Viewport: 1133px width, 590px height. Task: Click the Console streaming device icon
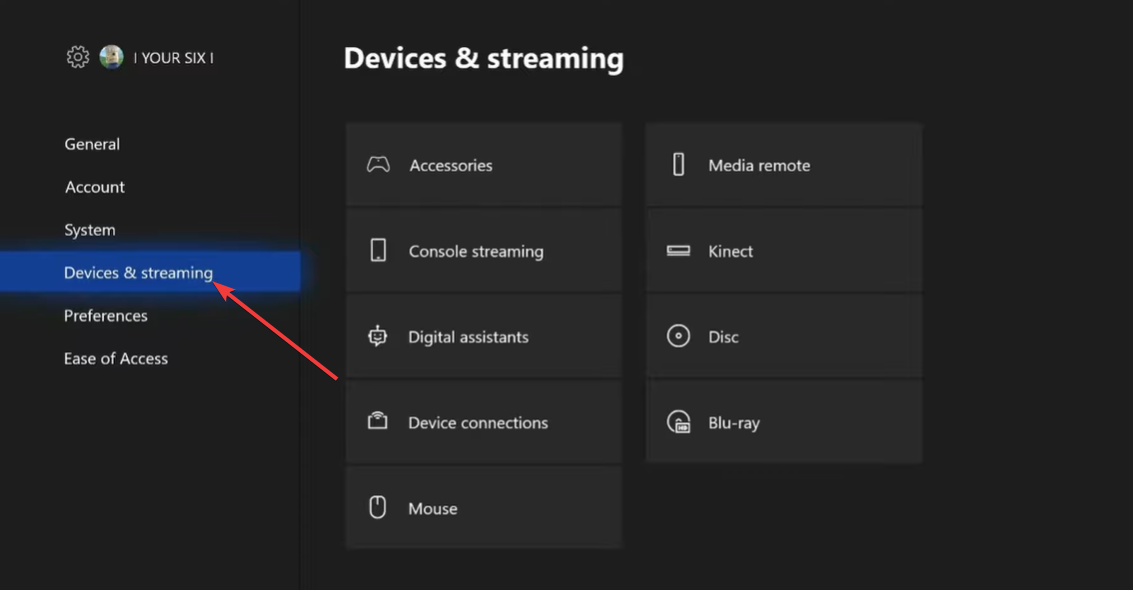tap(378, 251)
